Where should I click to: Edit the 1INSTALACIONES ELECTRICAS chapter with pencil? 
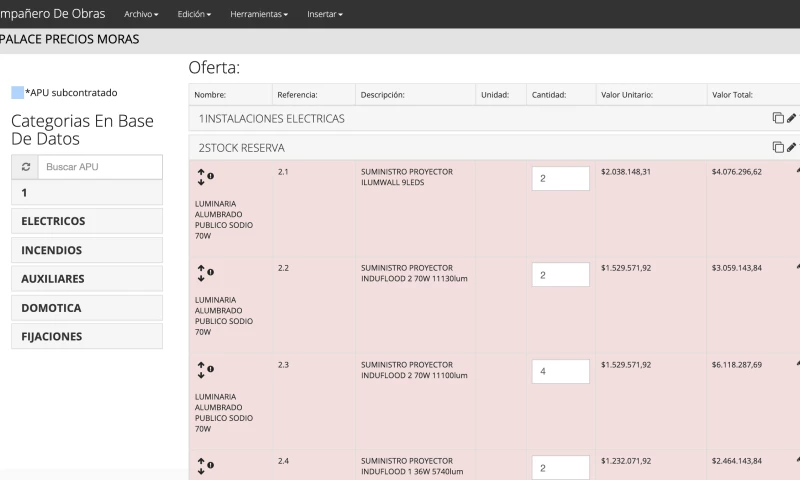coord(791,118)
